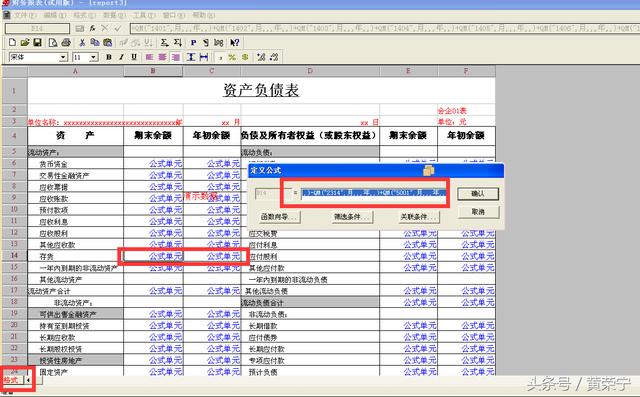The image size is (640, 397).
Task: Click the 资产负债表 title cell
Action: [x=261, y=91]
